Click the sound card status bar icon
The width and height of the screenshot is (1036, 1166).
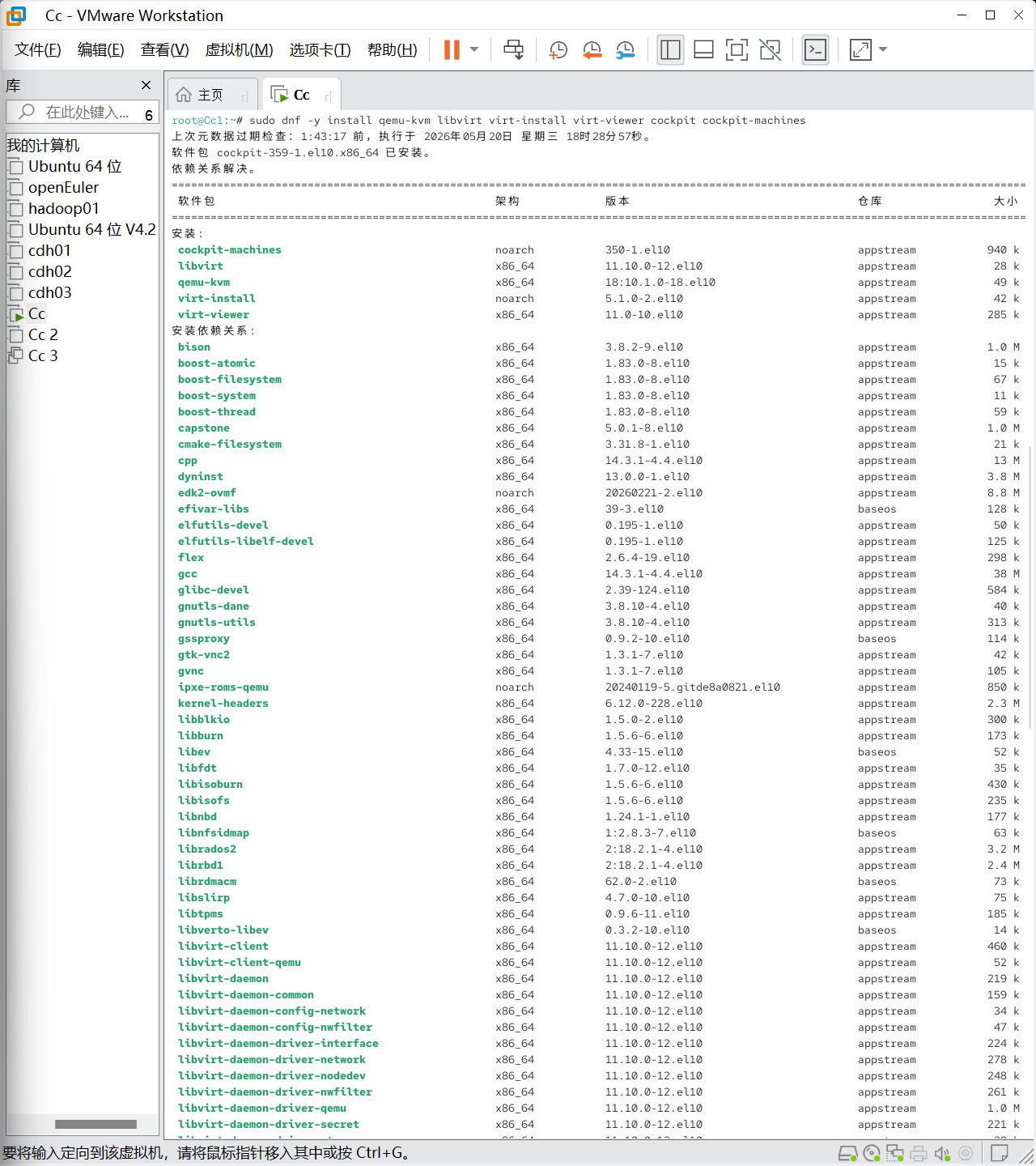point(942,1154)
